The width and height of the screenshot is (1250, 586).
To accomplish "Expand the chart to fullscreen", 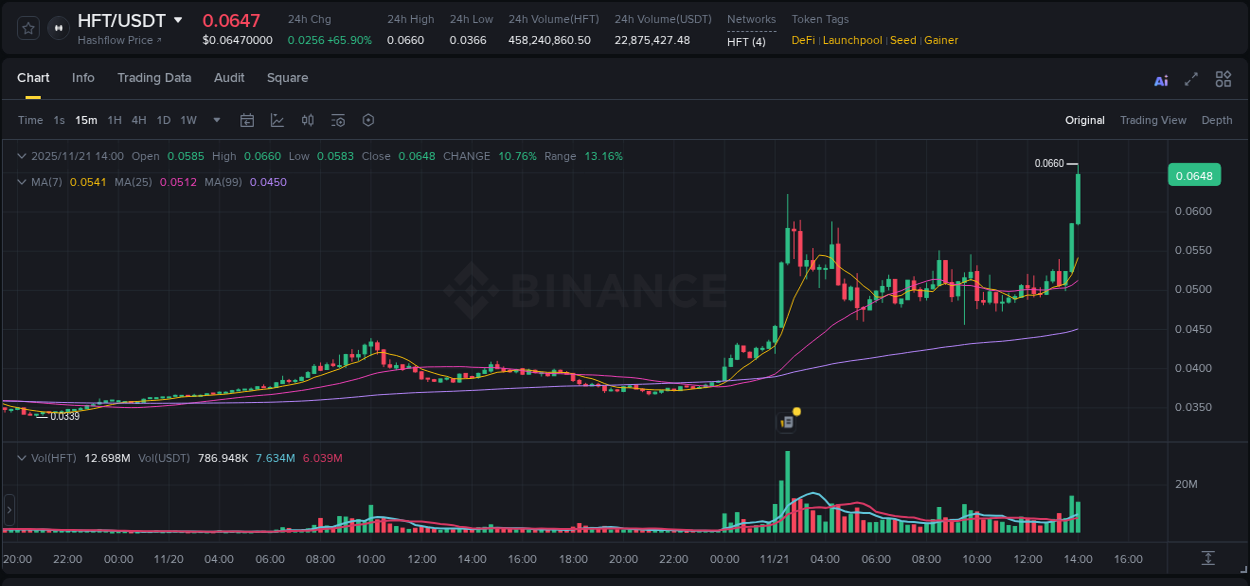I will pos(1192,79).
